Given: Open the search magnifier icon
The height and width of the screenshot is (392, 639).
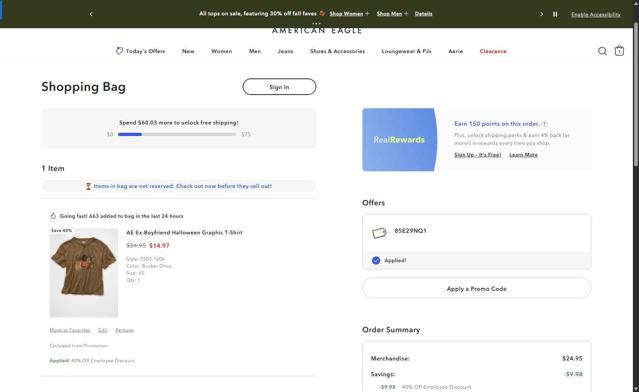Looking at the screenshot, I should tap(602, 51).
